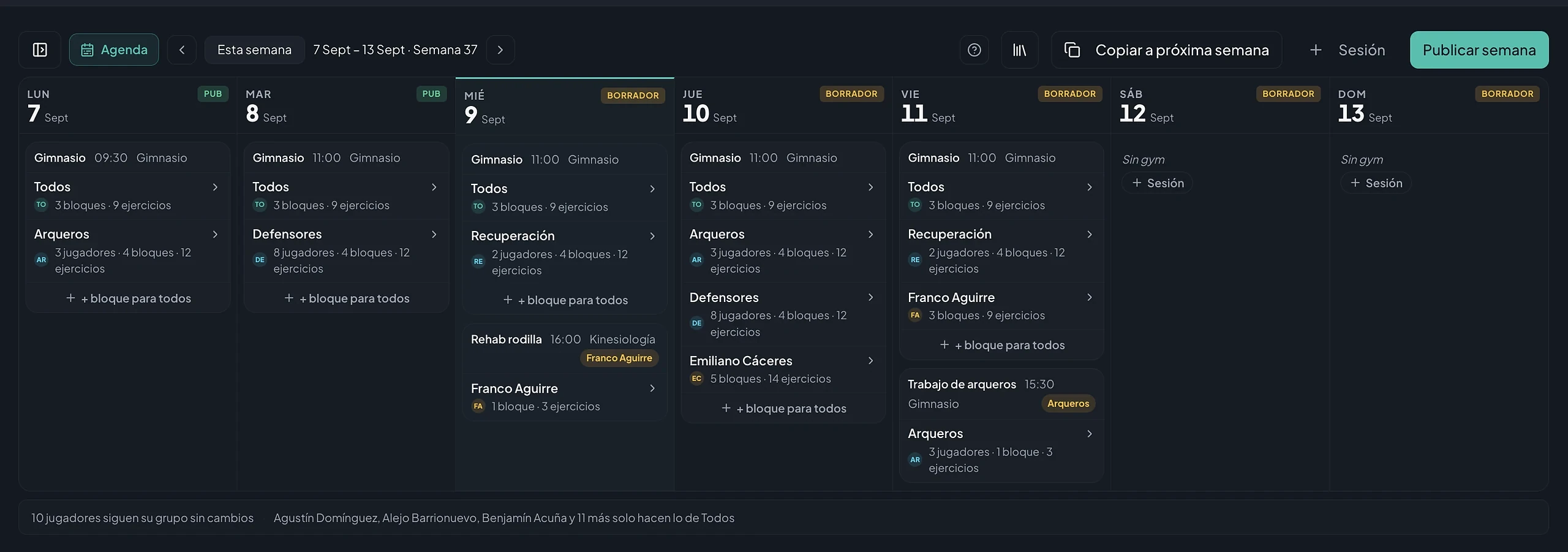Click Publicar semana button
1568x552 pixels.
[1479, 50]
